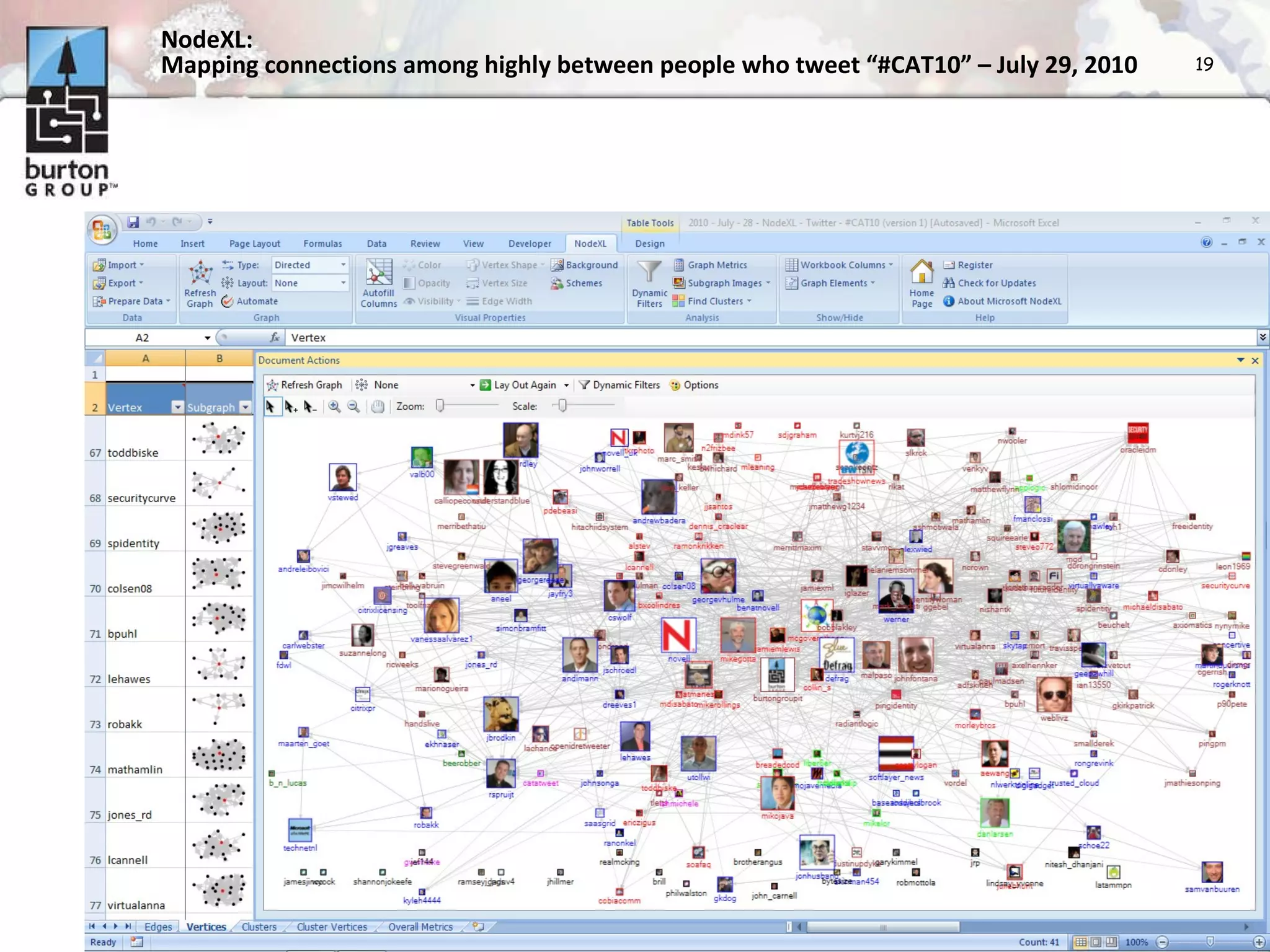
Task: Click the Automate icon
Action: point(228,301)
